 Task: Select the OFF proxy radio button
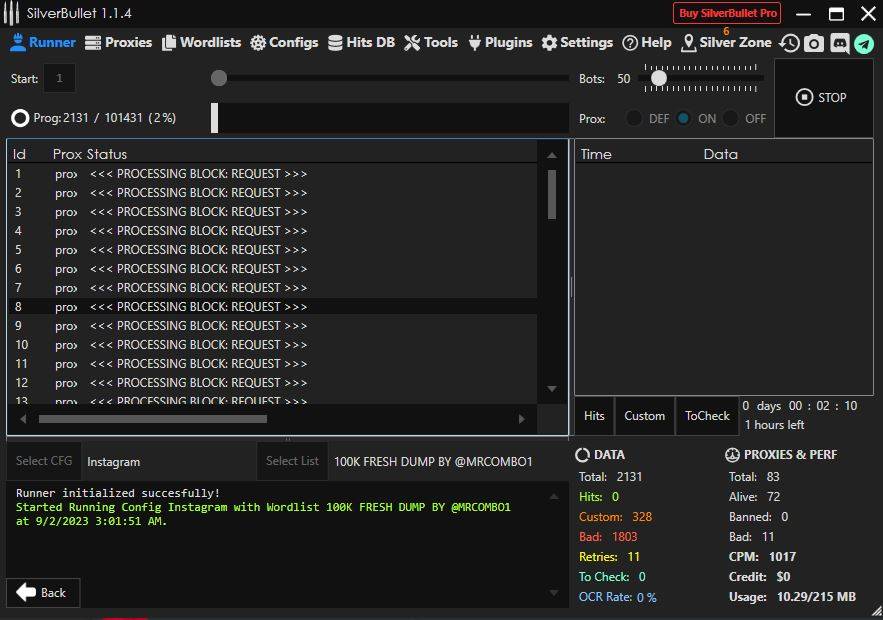tap(731, 118)
